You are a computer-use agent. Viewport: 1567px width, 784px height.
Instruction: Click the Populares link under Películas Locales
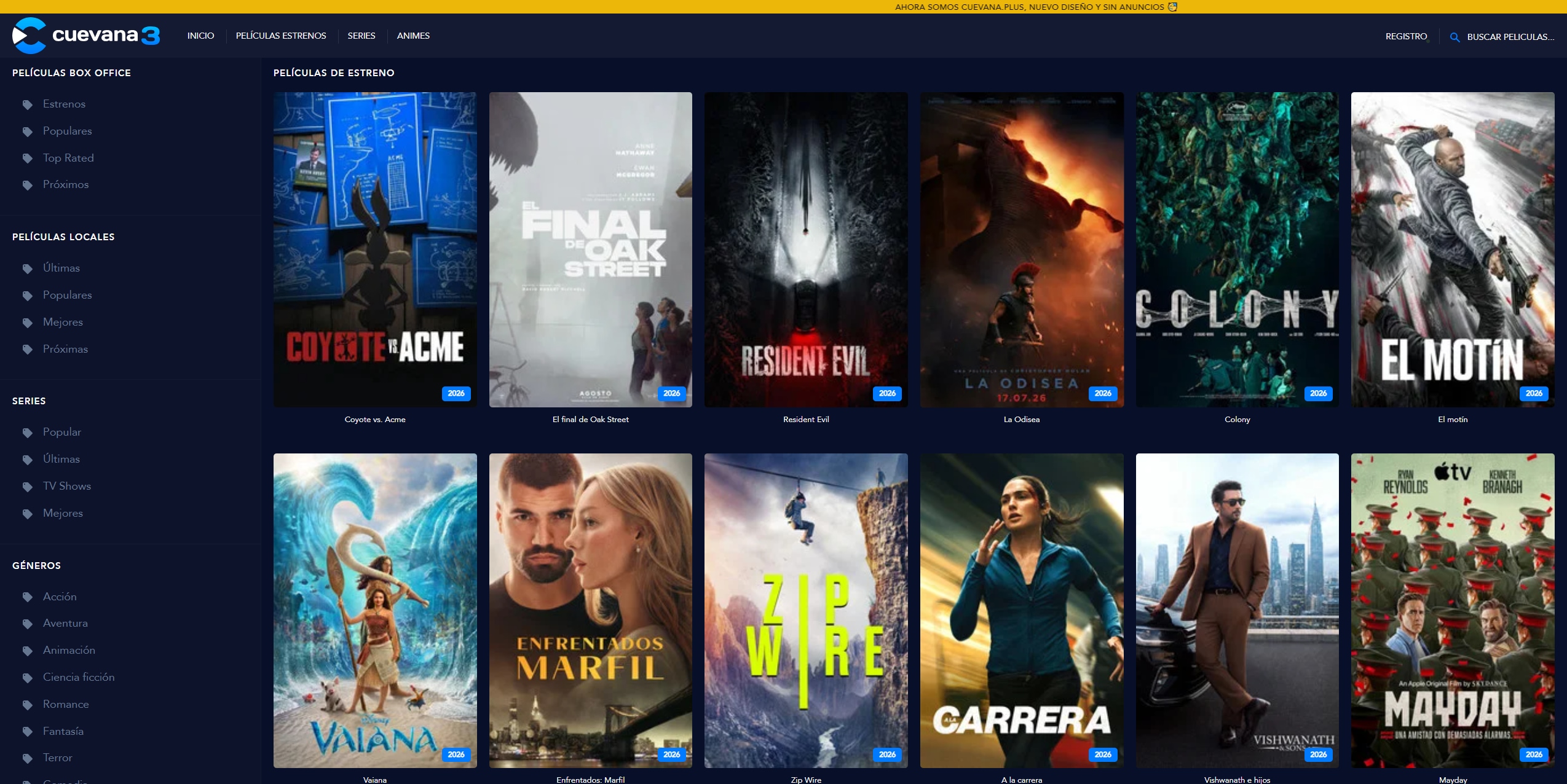pos(68,295)
